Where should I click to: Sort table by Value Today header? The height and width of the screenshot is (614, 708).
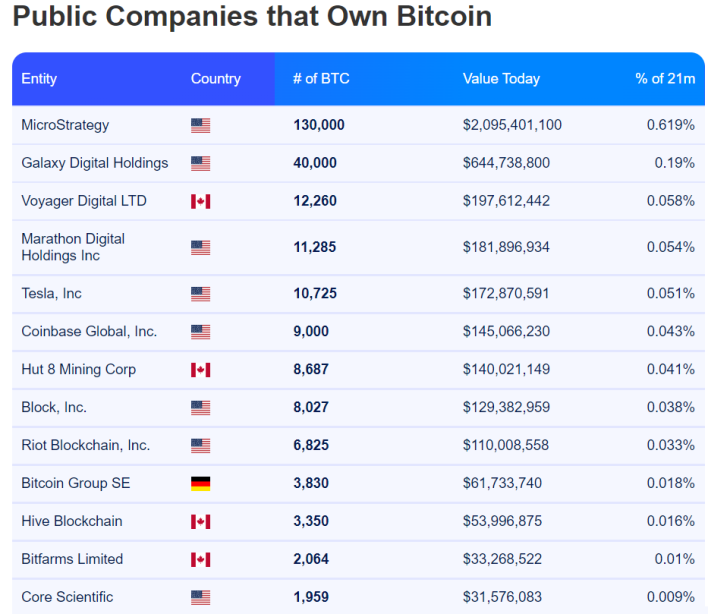[501, 79]
